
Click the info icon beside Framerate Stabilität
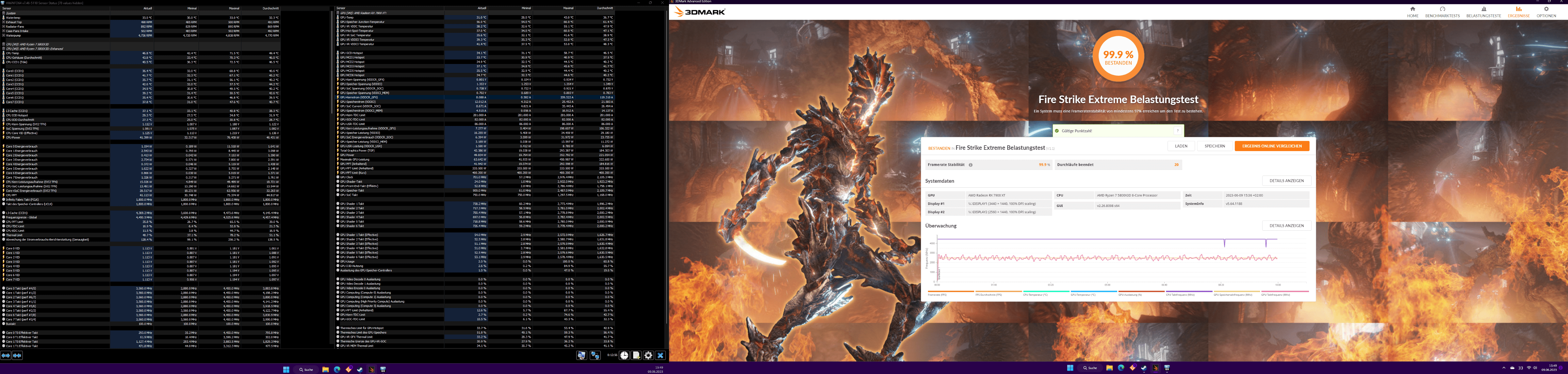click(x=970, y=165)
